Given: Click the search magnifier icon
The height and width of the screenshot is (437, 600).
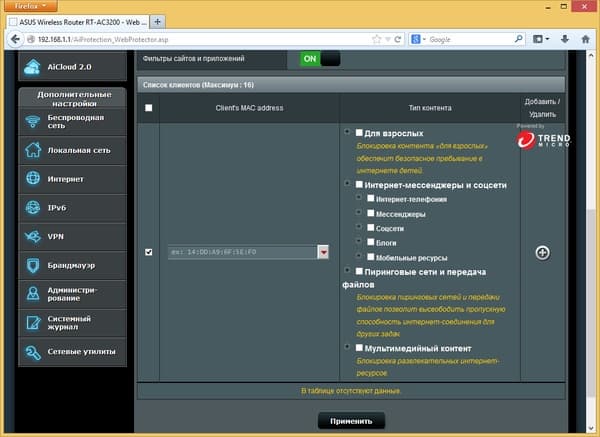Looking at the screenshot, I should point(518,39).
